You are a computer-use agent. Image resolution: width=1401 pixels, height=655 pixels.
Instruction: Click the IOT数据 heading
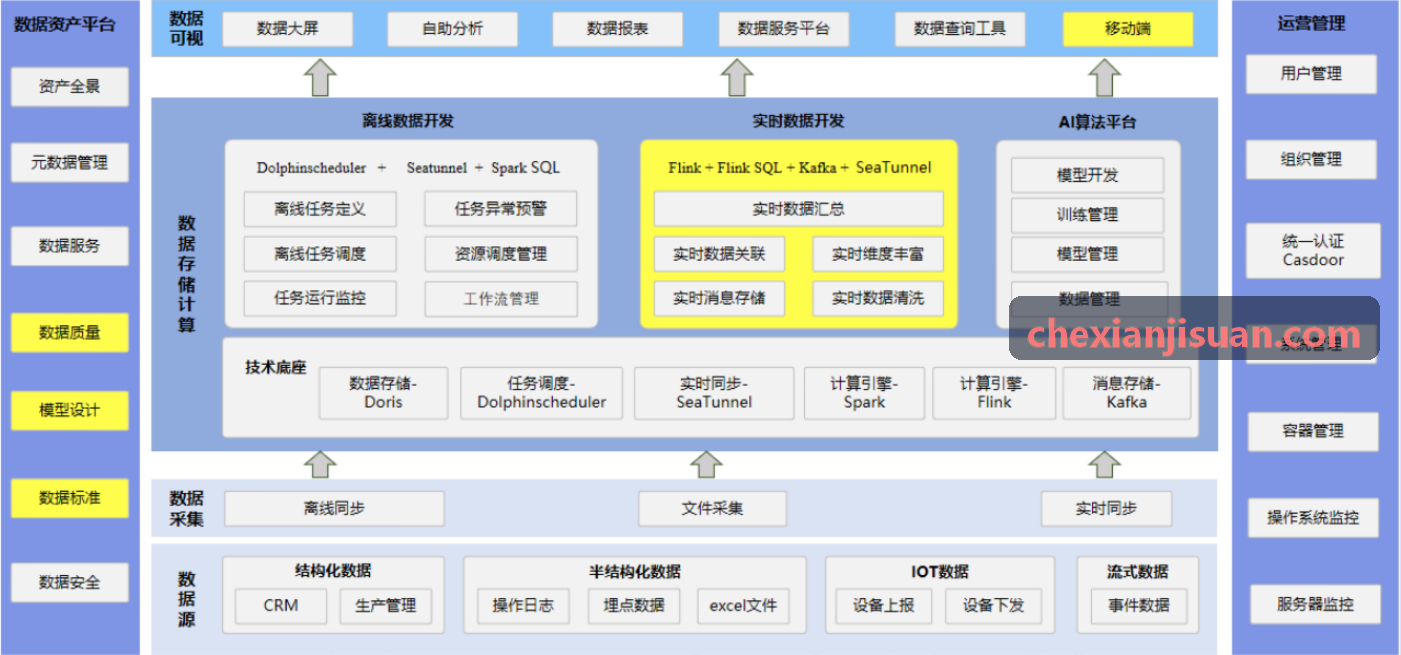click(940, 572)
